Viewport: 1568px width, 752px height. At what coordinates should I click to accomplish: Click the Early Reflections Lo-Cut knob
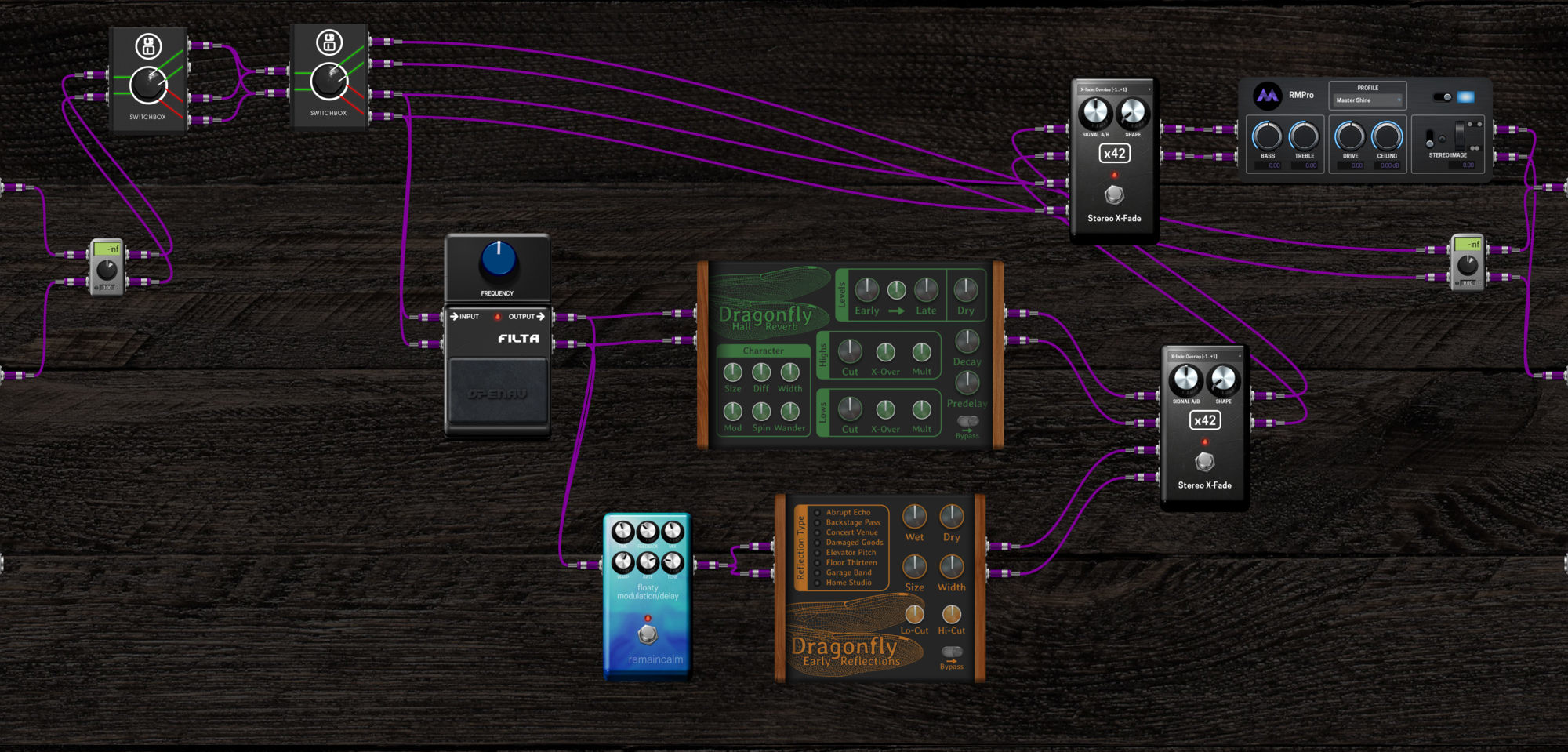pyautogui.click(x=915, y=613)
